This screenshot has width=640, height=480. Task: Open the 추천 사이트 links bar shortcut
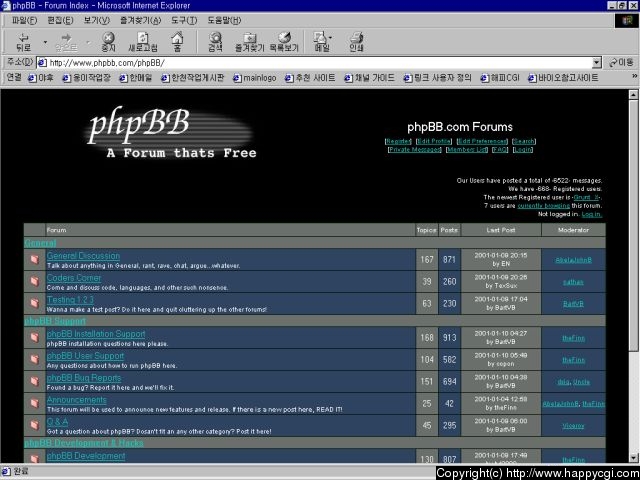(310, 78)
